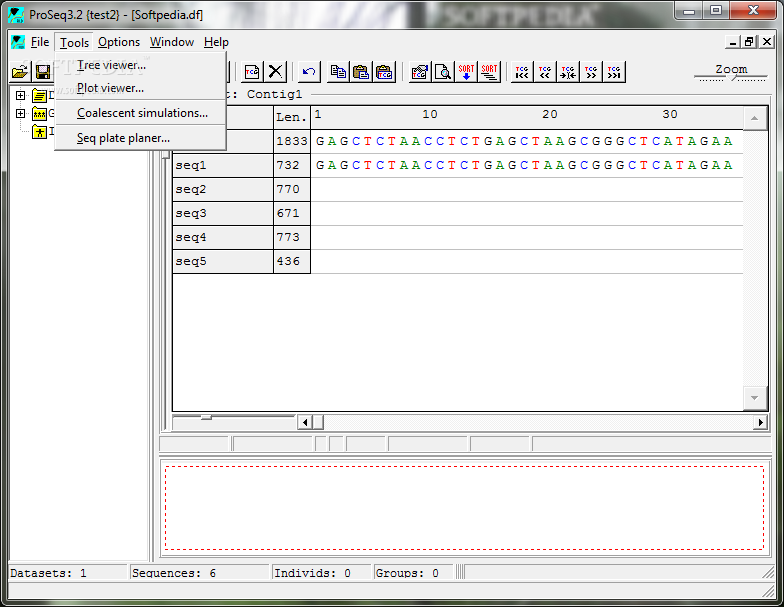Delete with the X toolbar icon
This screenshot has height=607, width=784.
tap(275, 72)
